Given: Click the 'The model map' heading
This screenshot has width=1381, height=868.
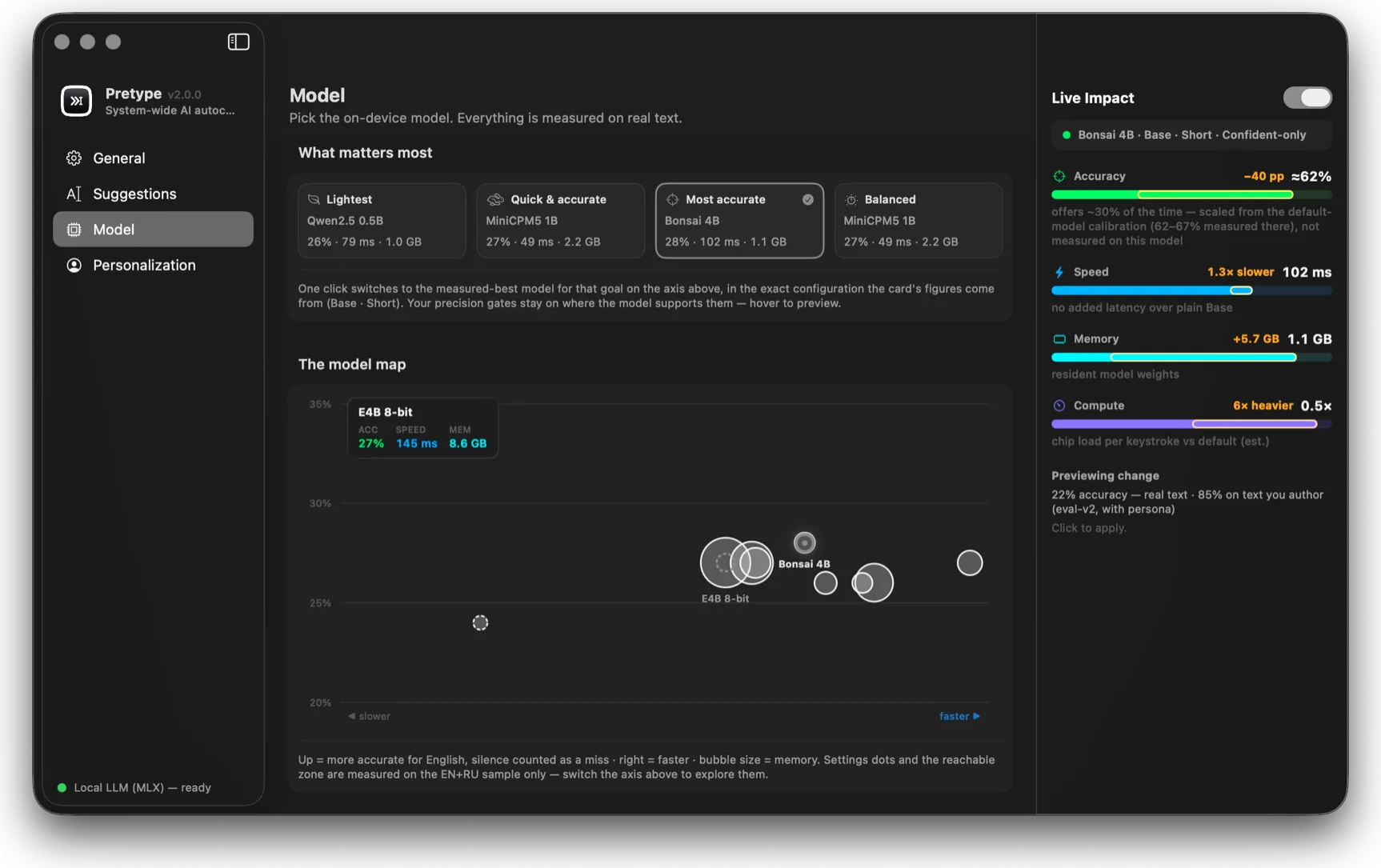Looking at the screenshot, I should (352, 364).
